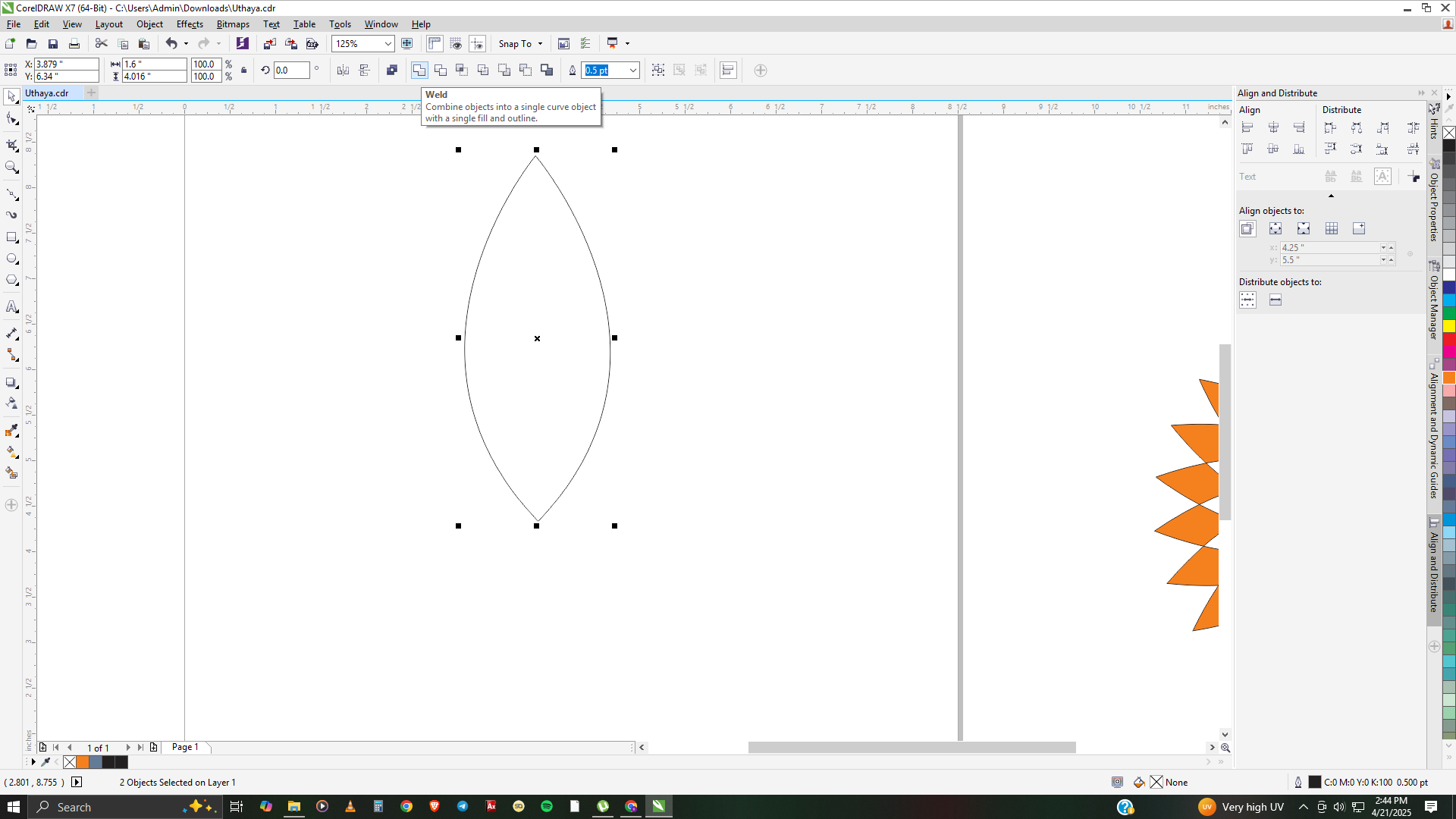Click the Intersect shaping button
The width and height of the screenshot is (1456, 819).
462,71
